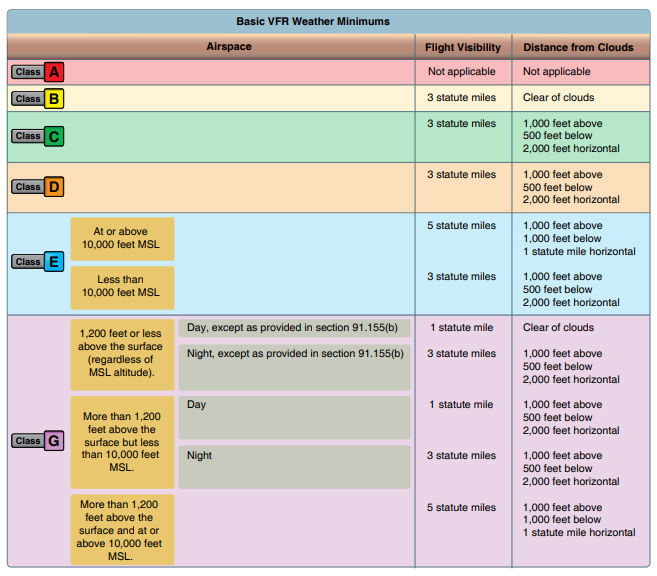Image resolution: width=657 pixels, height=576 pixels.
Task: Click the yellow Class B badge
Action: point(38,99)
